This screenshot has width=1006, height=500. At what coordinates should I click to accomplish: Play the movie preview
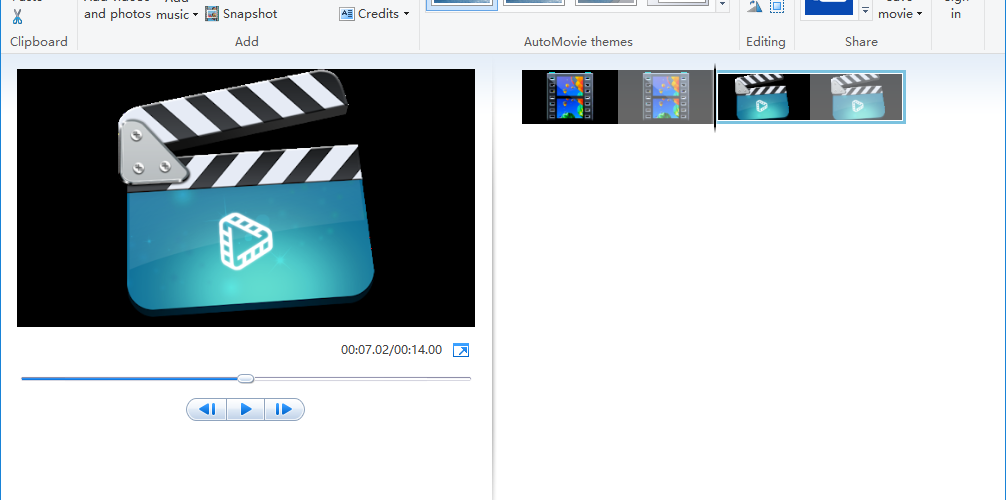coord(246,409)
